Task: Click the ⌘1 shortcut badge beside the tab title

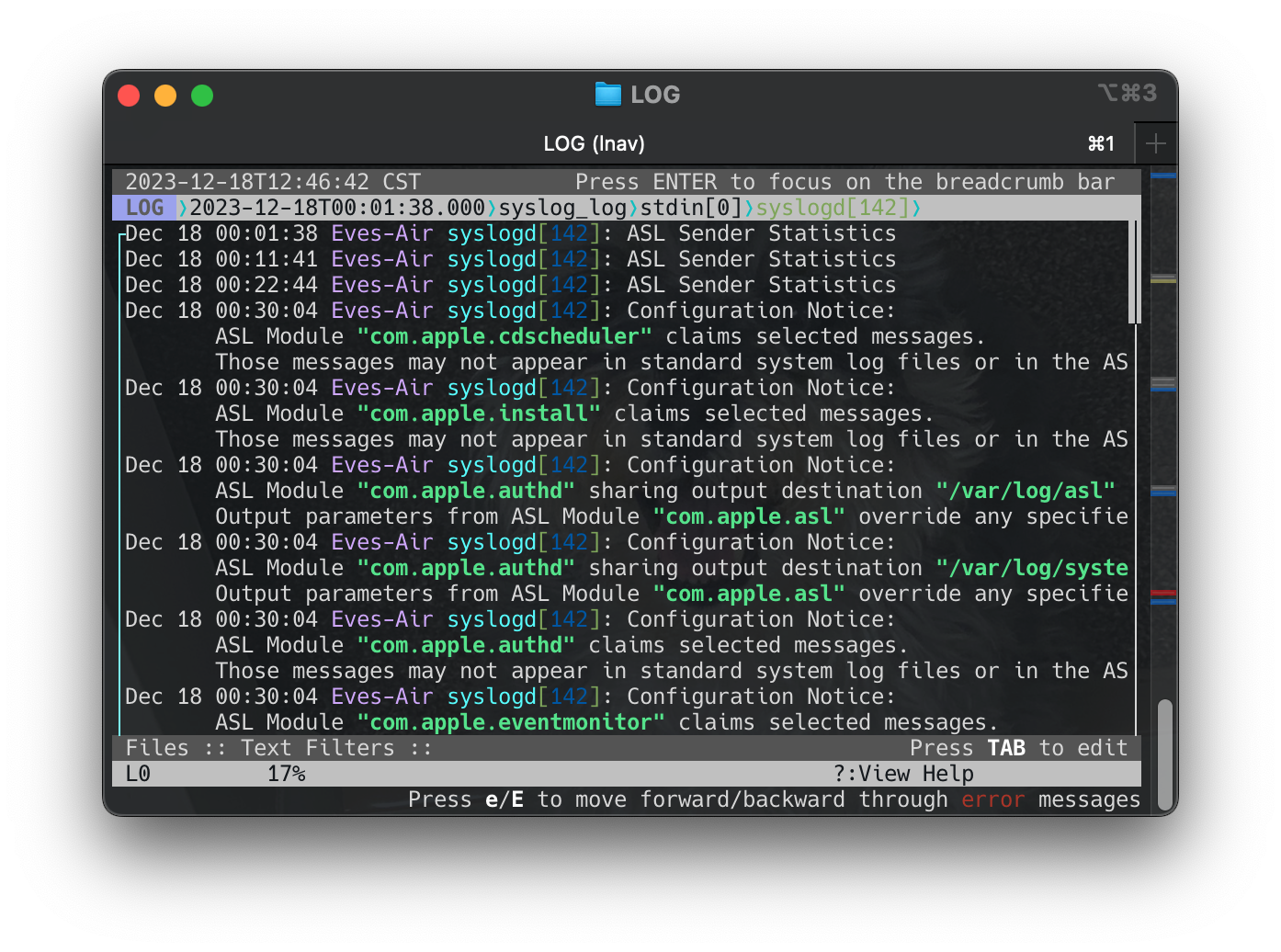Action: 1100,143
